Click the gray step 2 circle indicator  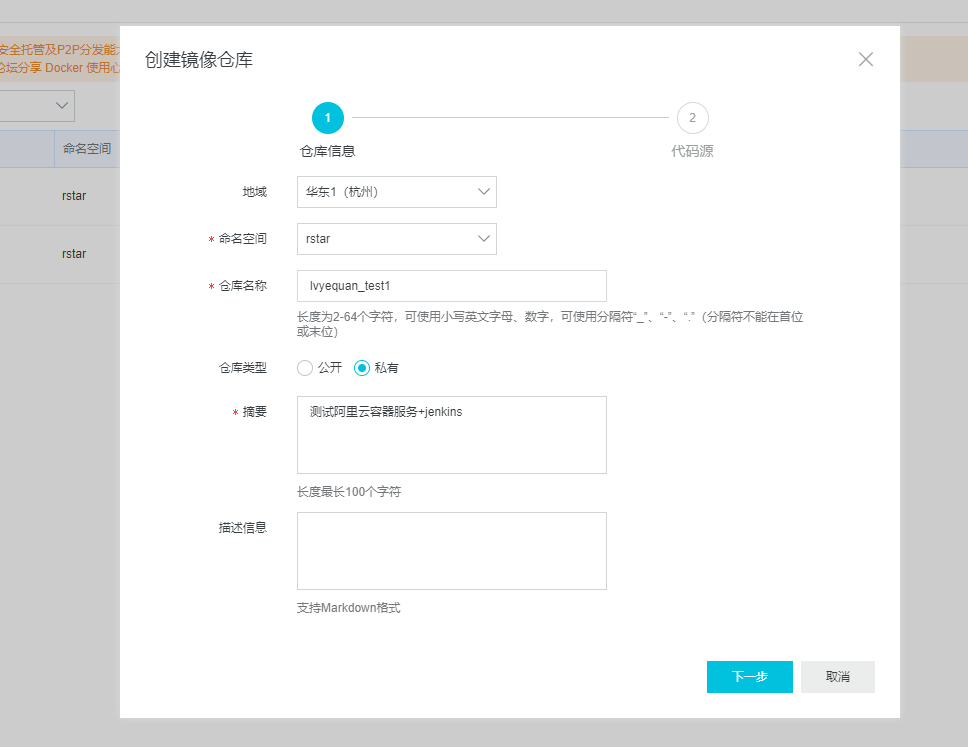pyautogui.click(x=693, y=117)
